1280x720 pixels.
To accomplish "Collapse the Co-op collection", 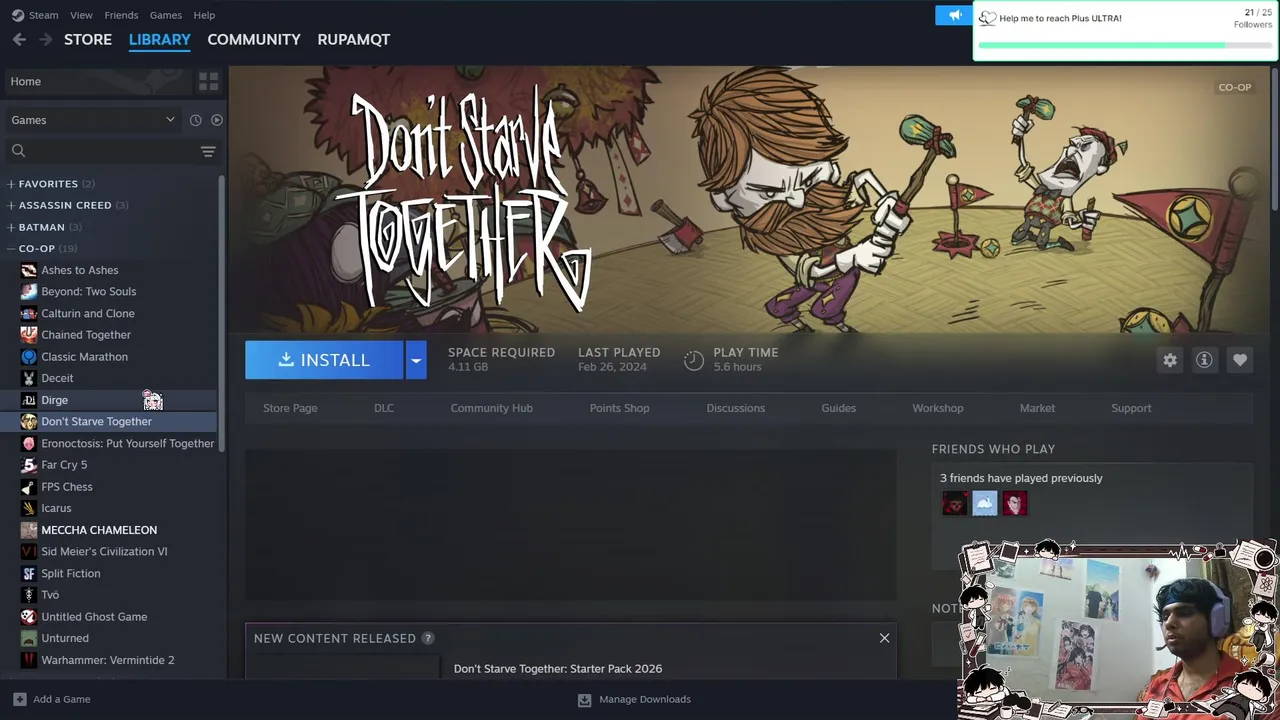I will tap(11, 249).
